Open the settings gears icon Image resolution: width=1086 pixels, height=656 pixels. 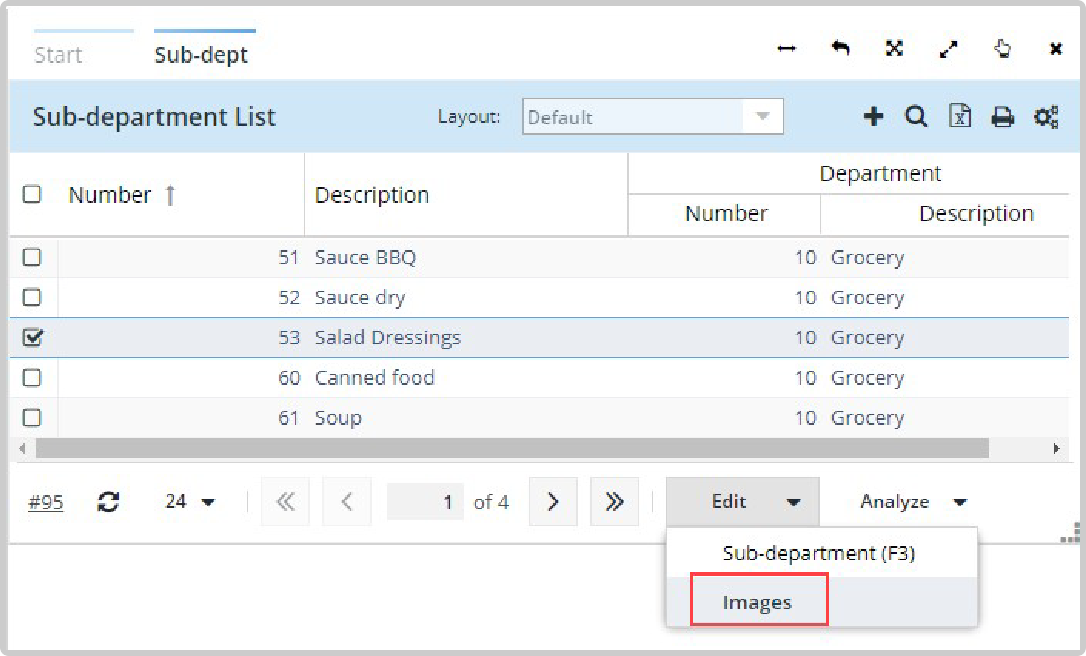(x=1046, y=117)
